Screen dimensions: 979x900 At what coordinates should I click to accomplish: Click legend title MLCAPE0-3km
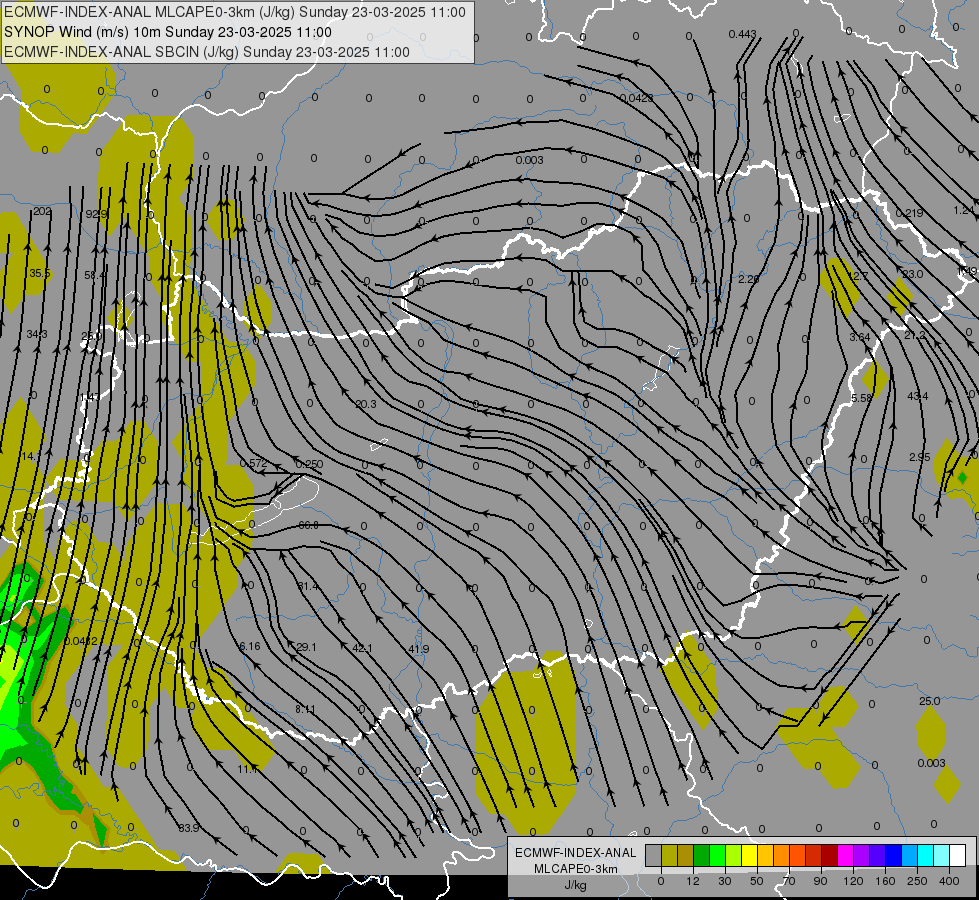tap(575, 869)
